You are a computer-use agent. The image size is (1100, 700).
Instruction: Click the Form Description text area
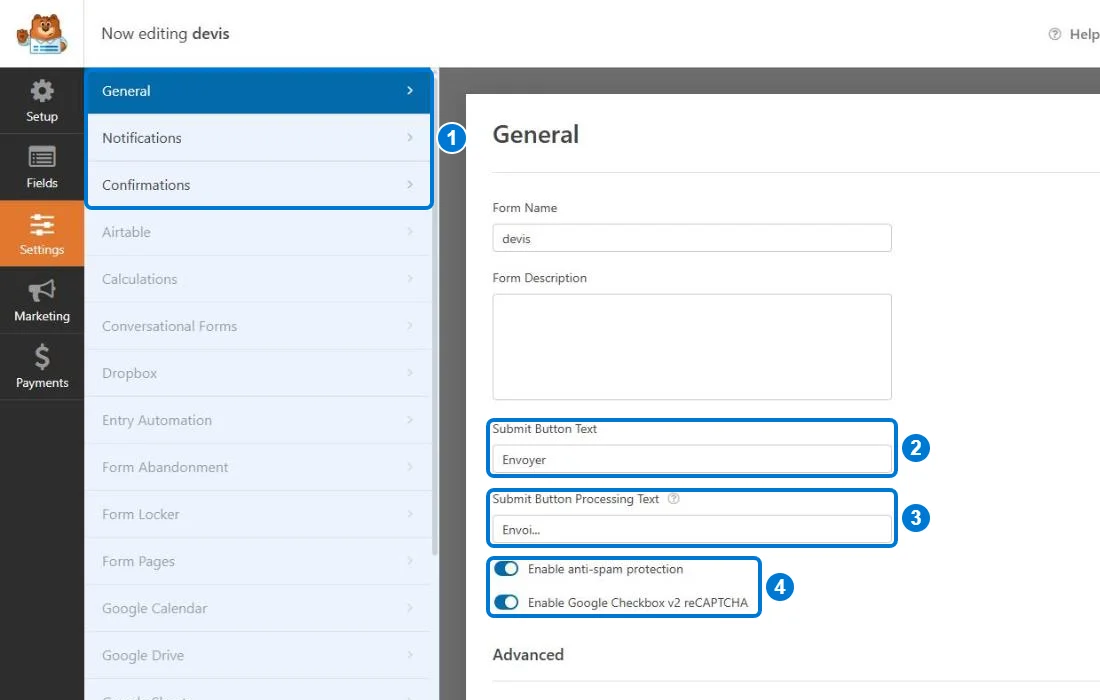click(692, 347)
